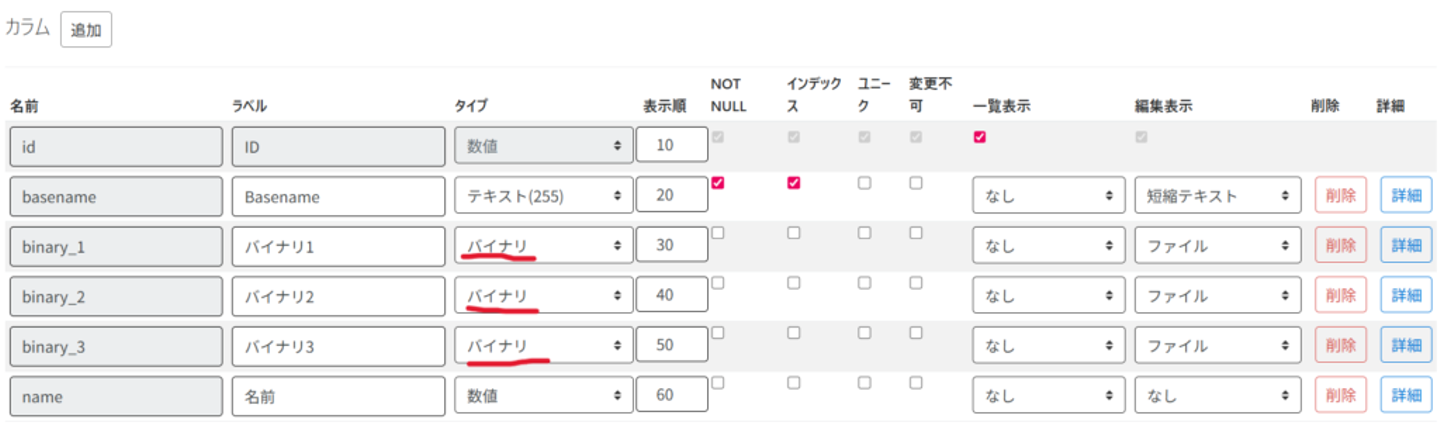Click the 追加 button to add a column
This screenshot has width=1440, height=425.
click(x=86, y=29)
